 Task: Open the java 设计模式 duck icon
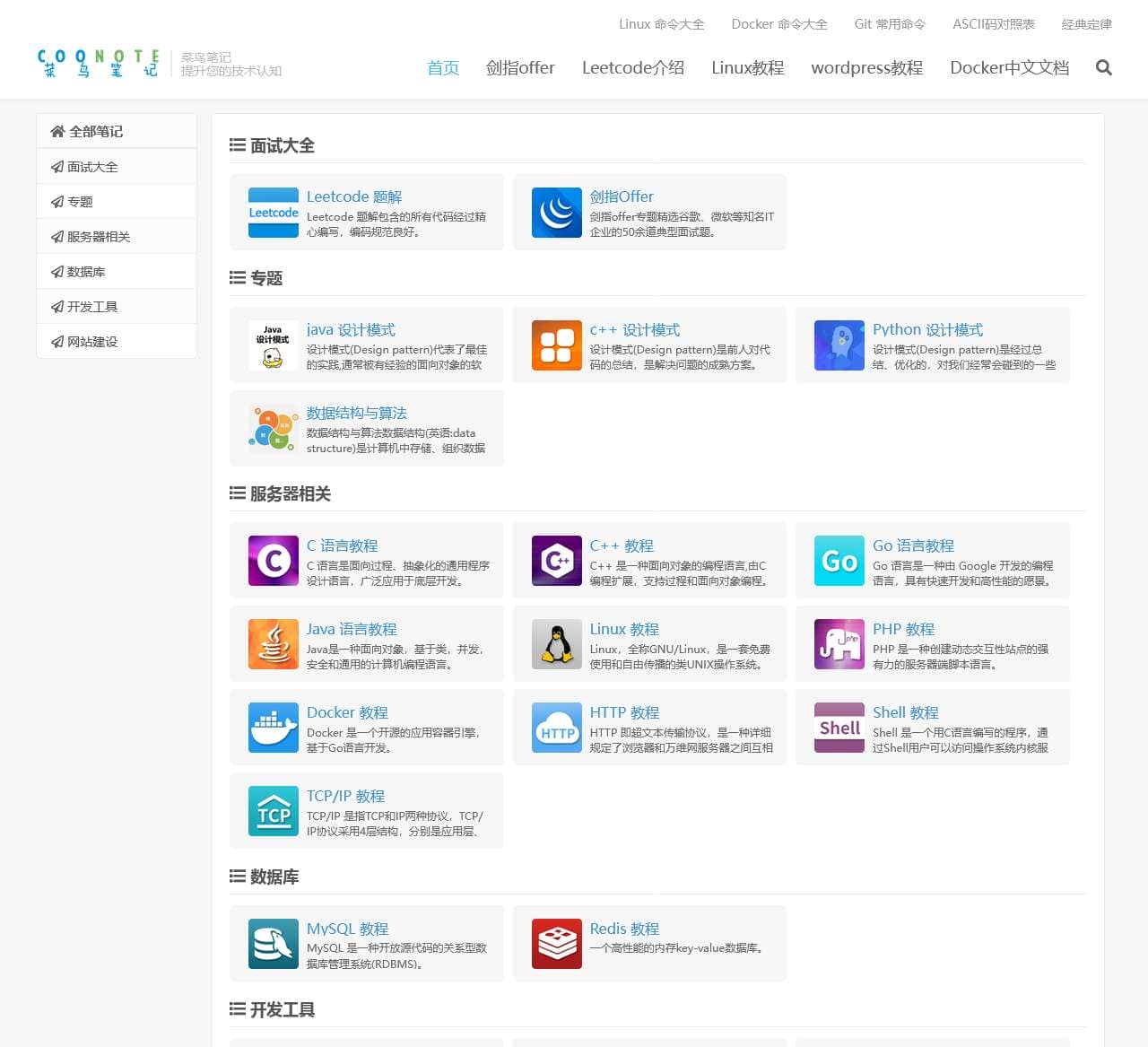point(274,345)
